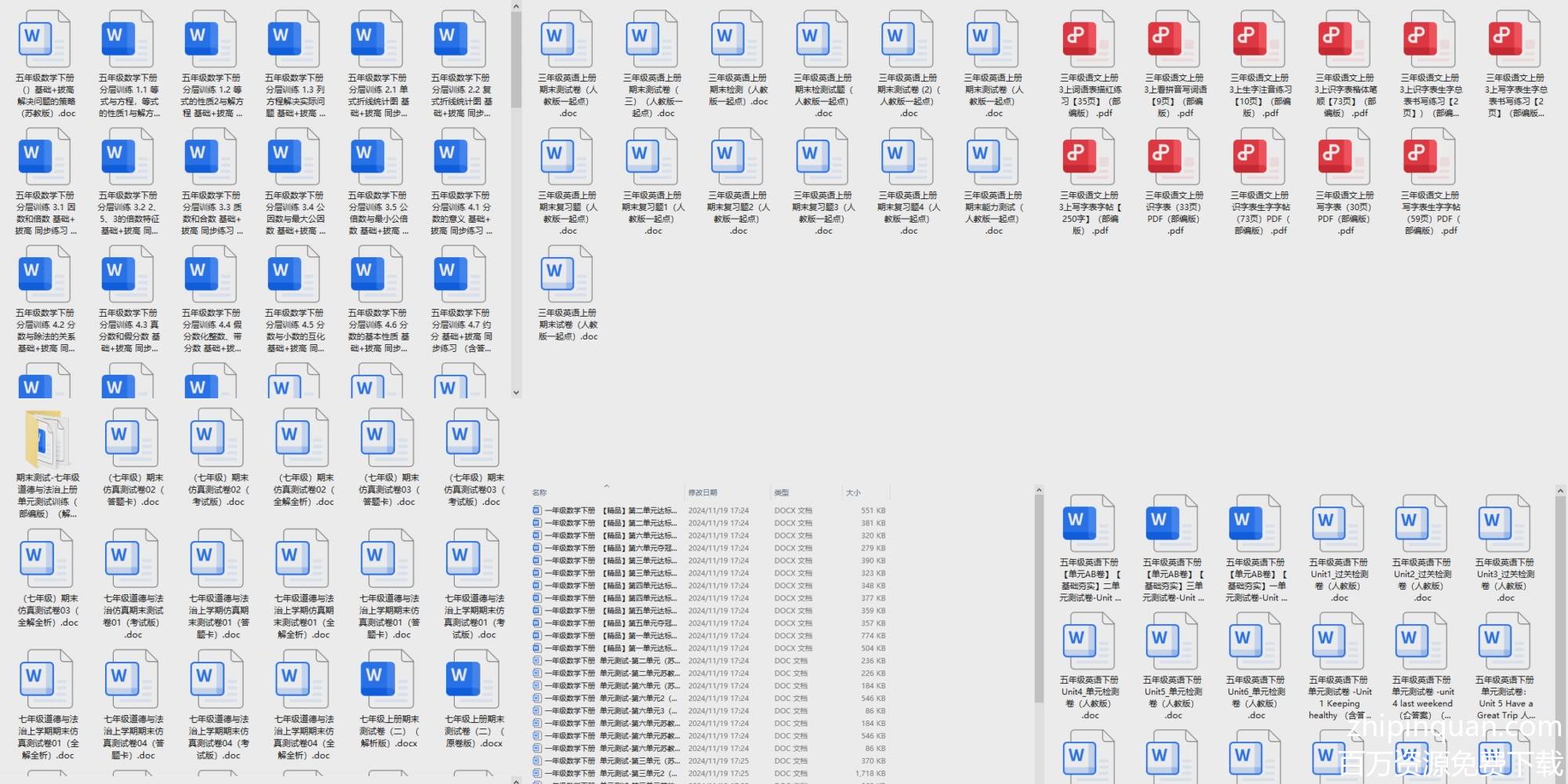Sort list by 修改日期 column header
This screenshot has width=1568, height=784.
pyautogui.click(x=702, y=493)
